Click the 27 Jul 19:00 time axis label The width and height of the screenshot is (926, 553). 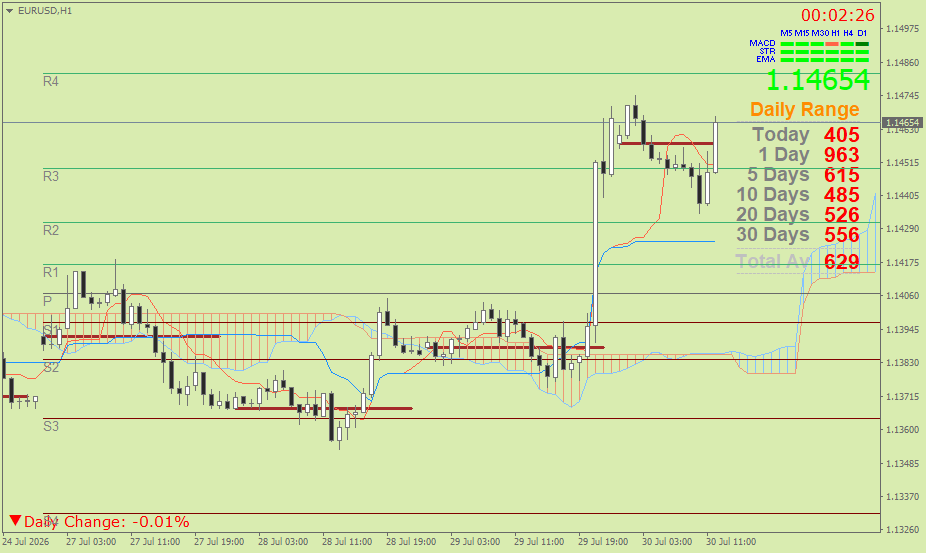(x=219, y=542)
